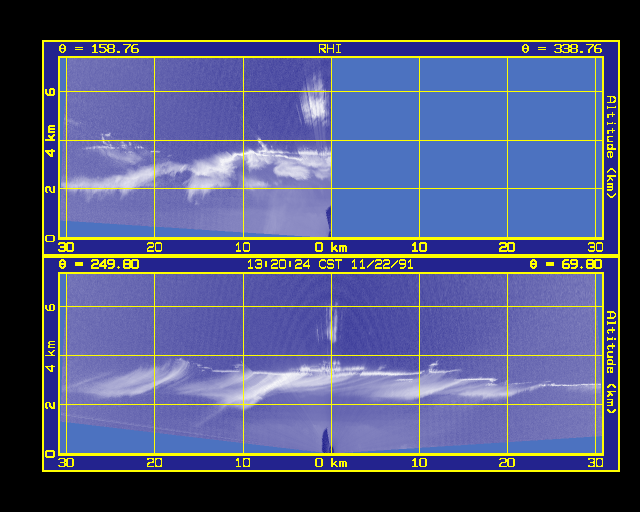Click the θ = 249.80 azimuth label
This screenshot has height=512, width=640.
pyautogui.click(x=99, y=264)
